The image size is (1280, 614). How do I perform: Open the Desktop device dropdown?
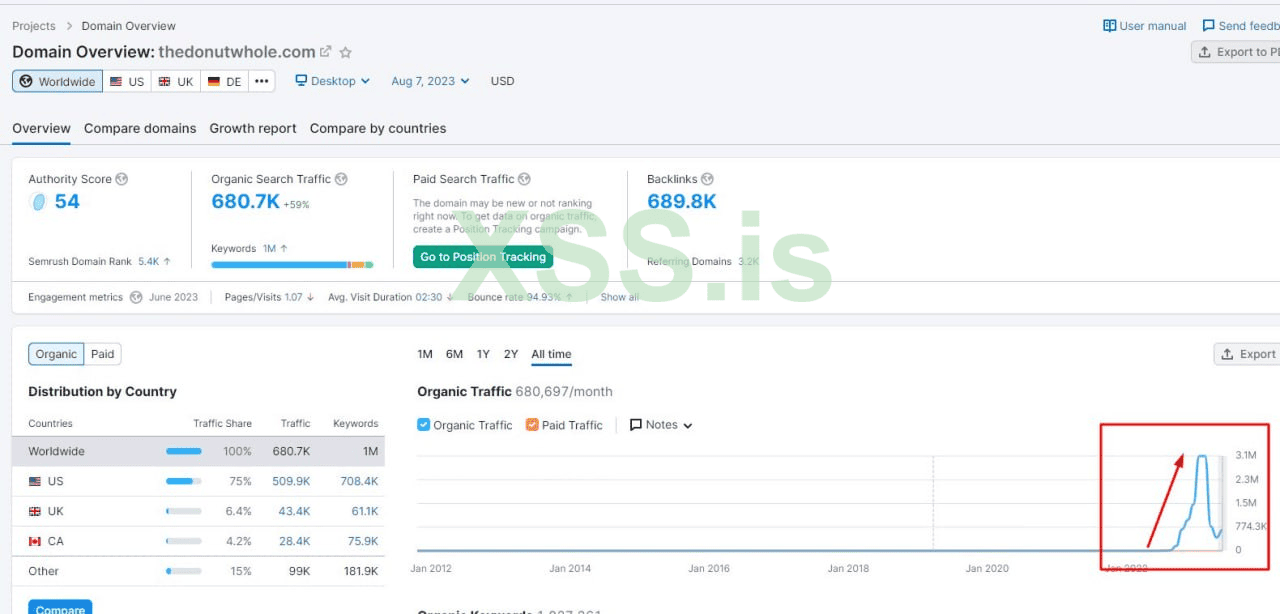click(332, 81)
